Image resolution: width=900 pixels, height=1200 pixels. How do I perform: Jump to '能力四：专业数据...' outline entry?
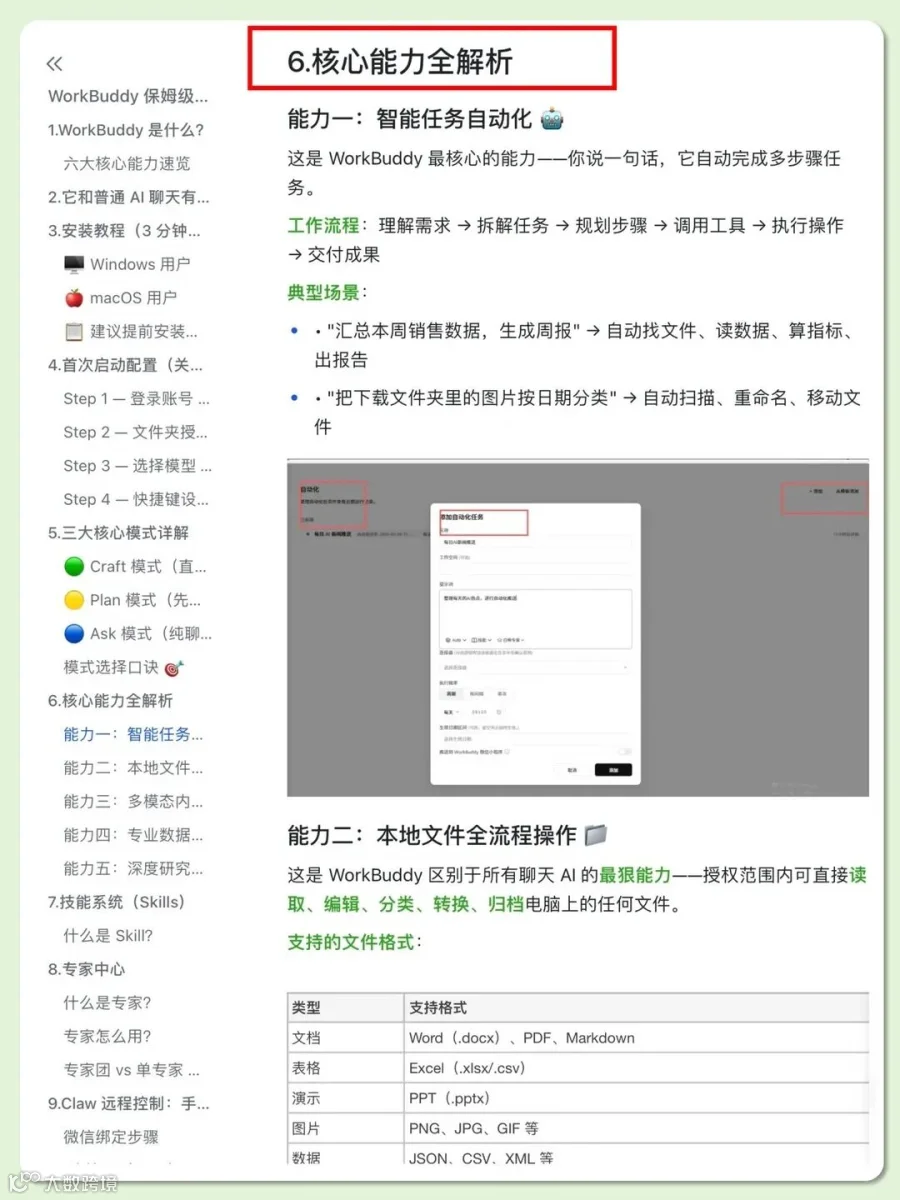(134, 835)
